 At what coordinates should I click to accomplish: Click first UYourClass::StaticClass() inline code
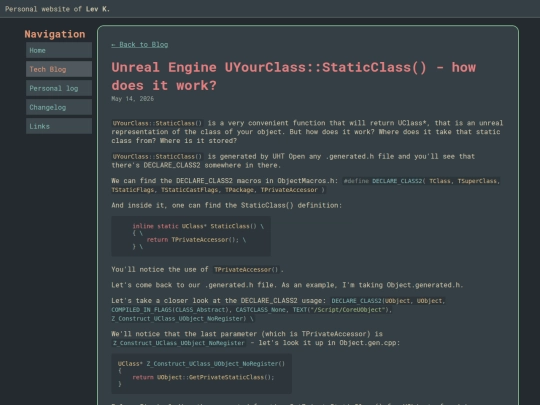tap(157, 123)
